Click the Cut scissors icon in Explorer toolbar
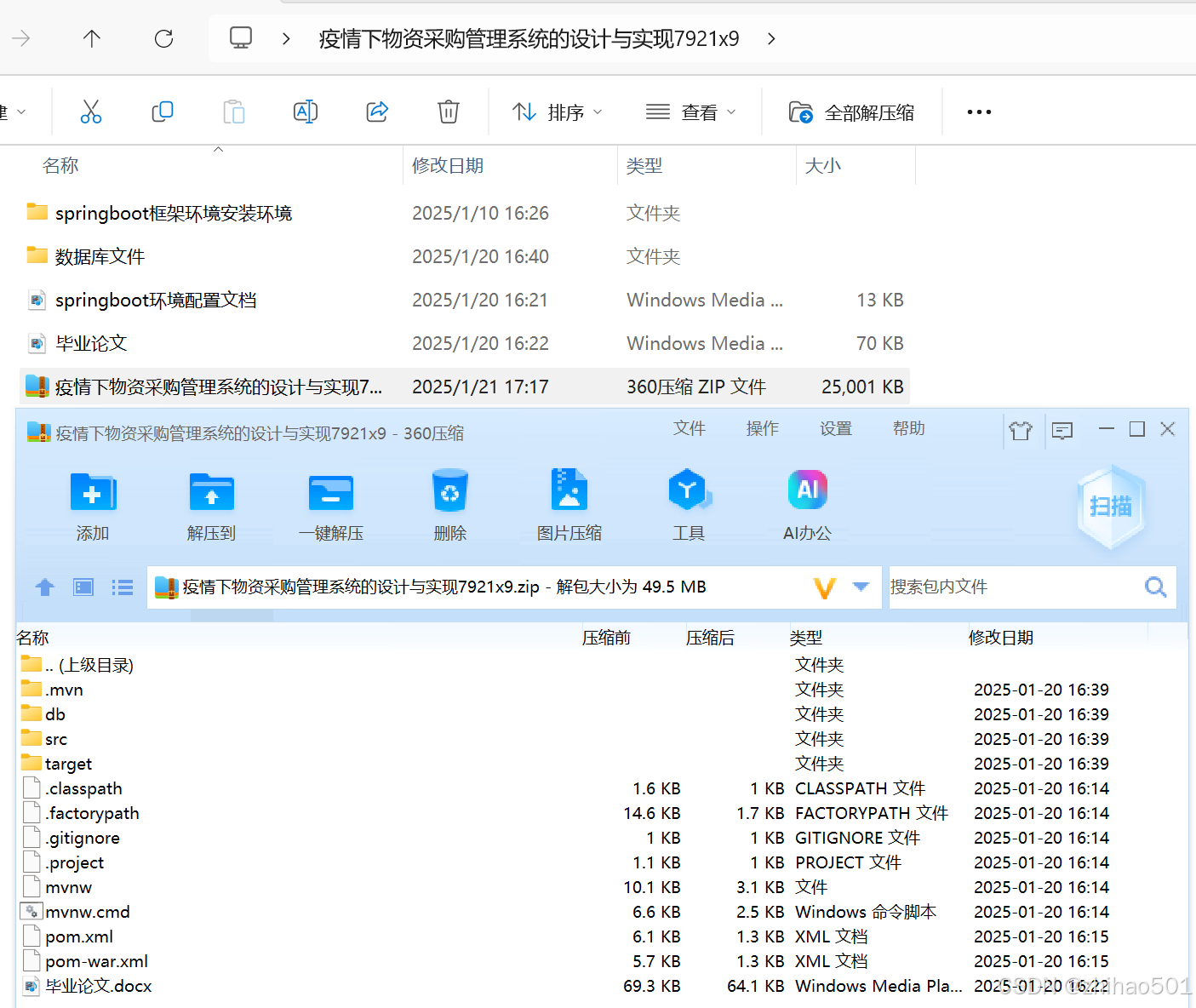 coord(91,112)
